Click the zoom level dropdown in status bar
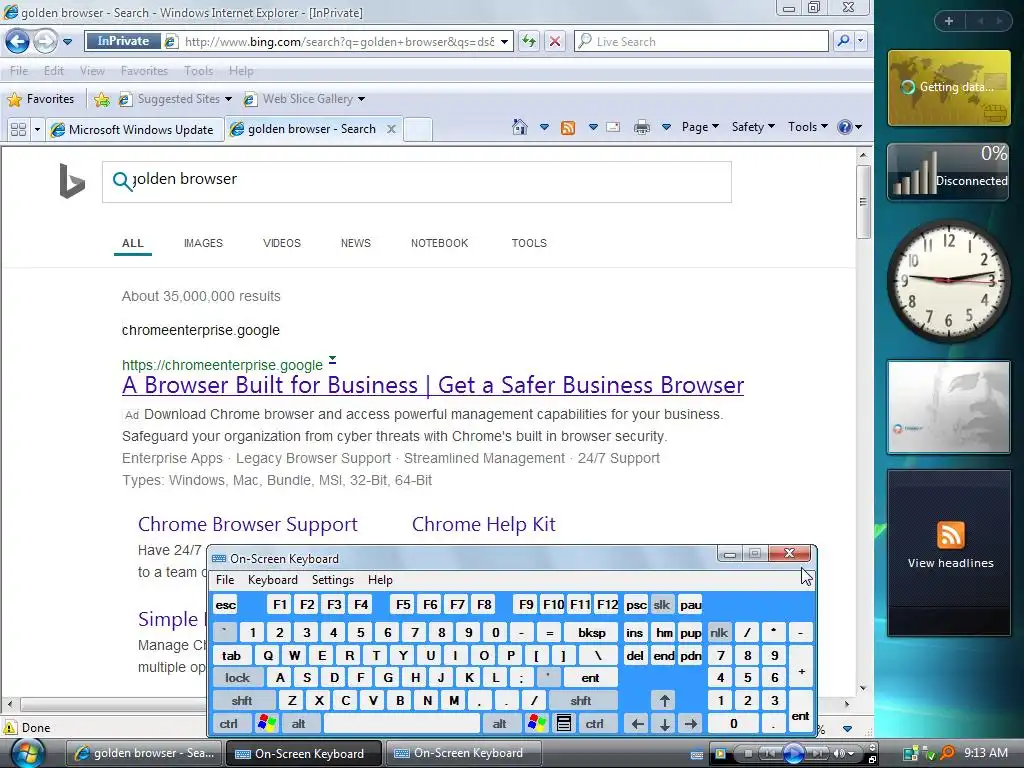1024x768 pixels. pos(847,728)
